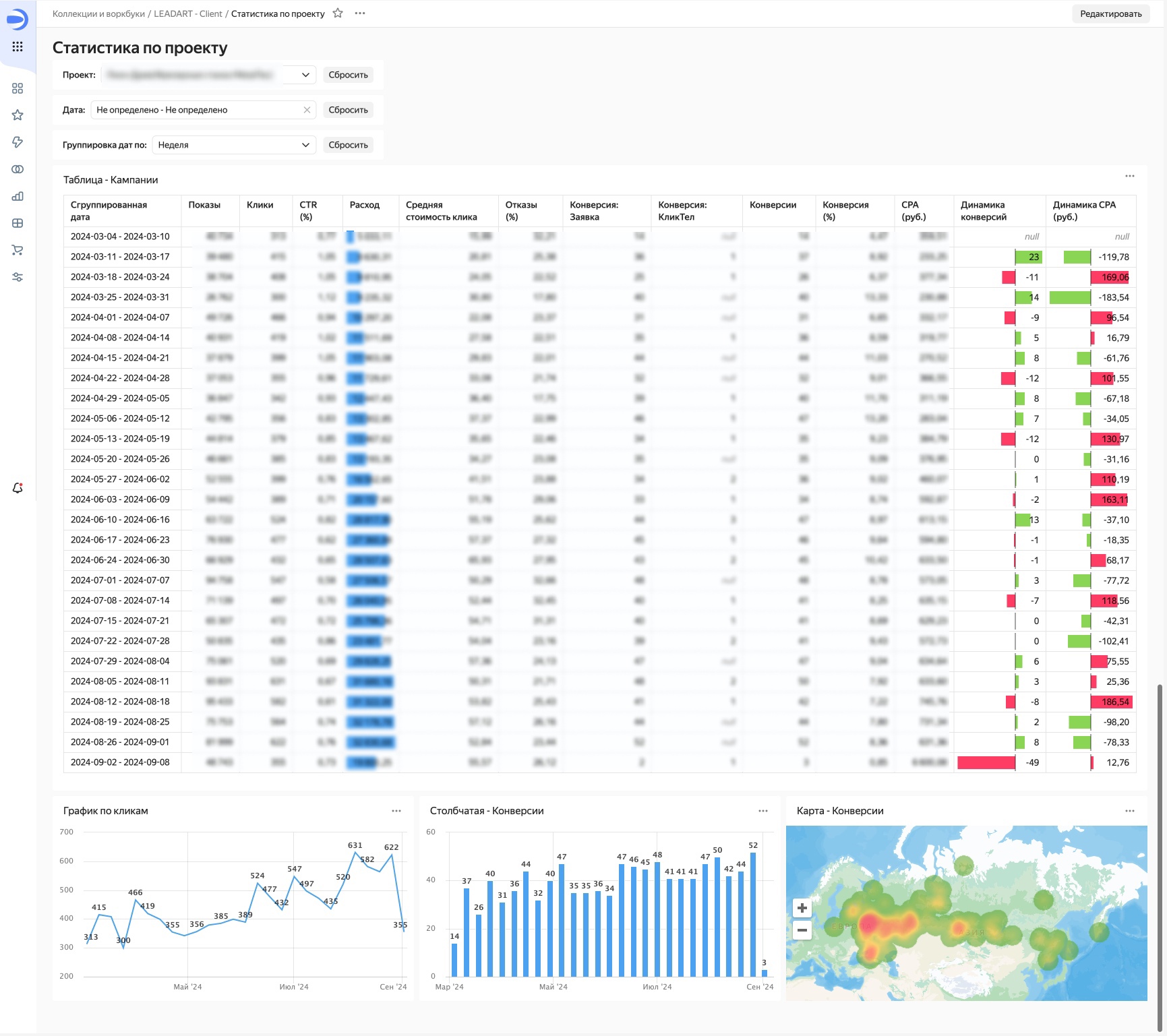Click the -49 conversions dynamics red bar
The height and width of the screenshot is (1036, 1167).
tap(986, 762)
